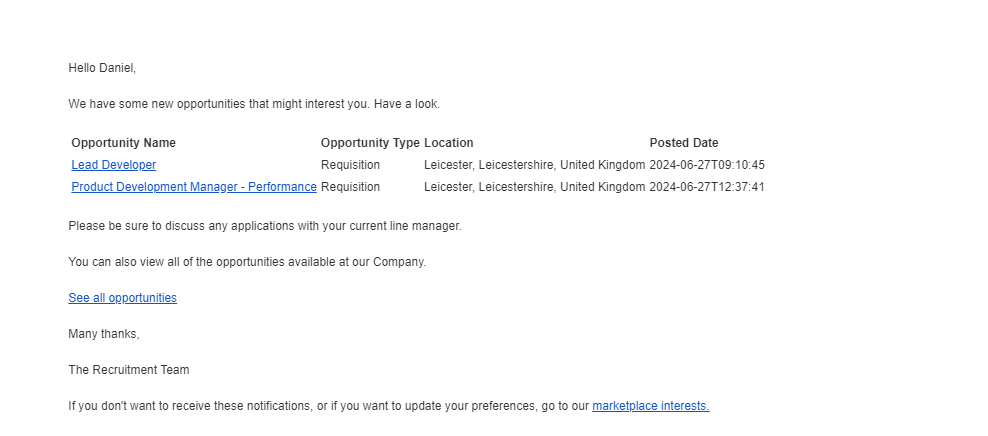Click the Opportunity Name column header
This screenshot has height=436, width=988.
[124, 143]
